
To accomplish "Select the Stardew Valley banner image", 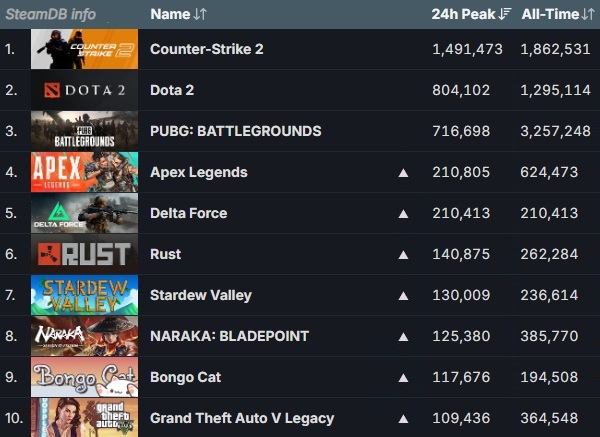I will click(85, 295).
